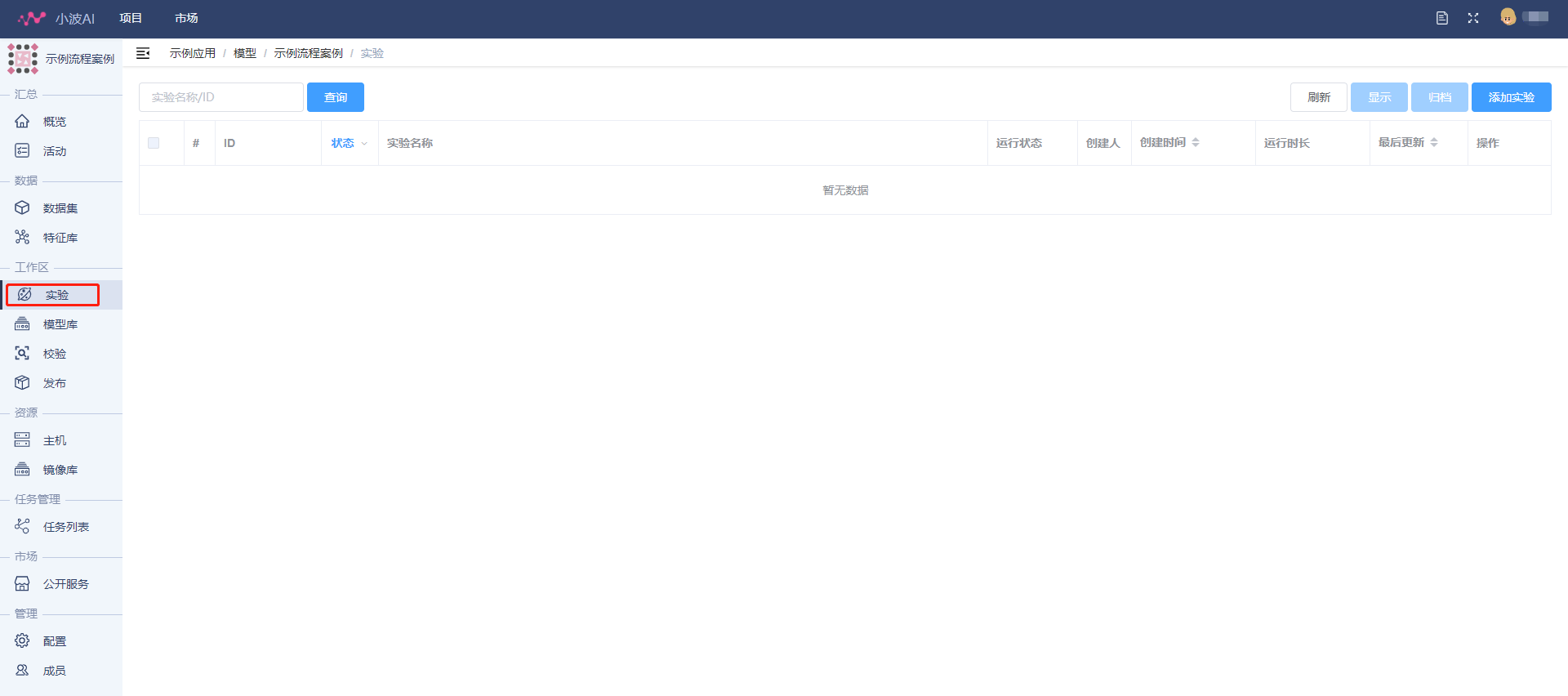Click the ID column header
The width and height of the screenshot is (1568, 696).
pos(229,143)
